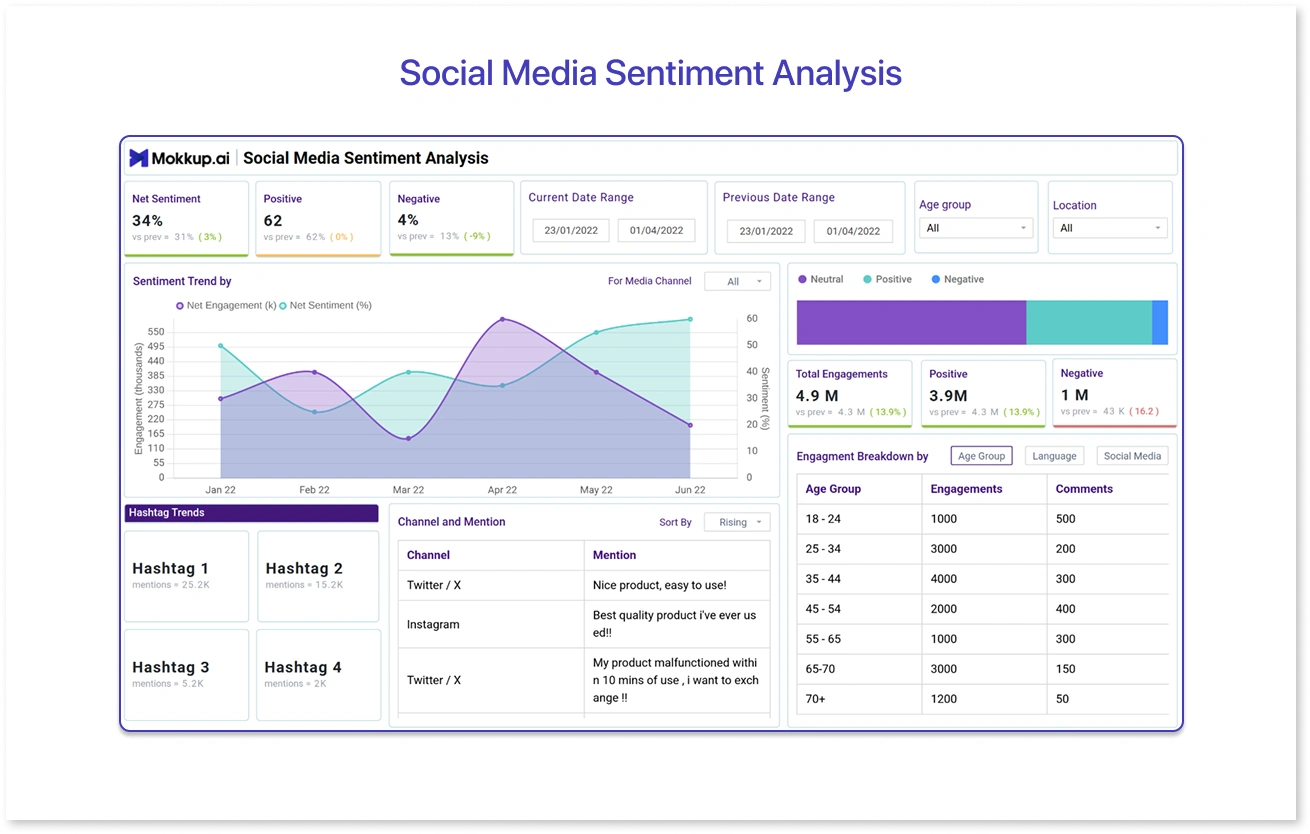This screenshot has height=834, width=1310.
Task: Switch breakdown to Social Media tab
Action: [1132, 456]
